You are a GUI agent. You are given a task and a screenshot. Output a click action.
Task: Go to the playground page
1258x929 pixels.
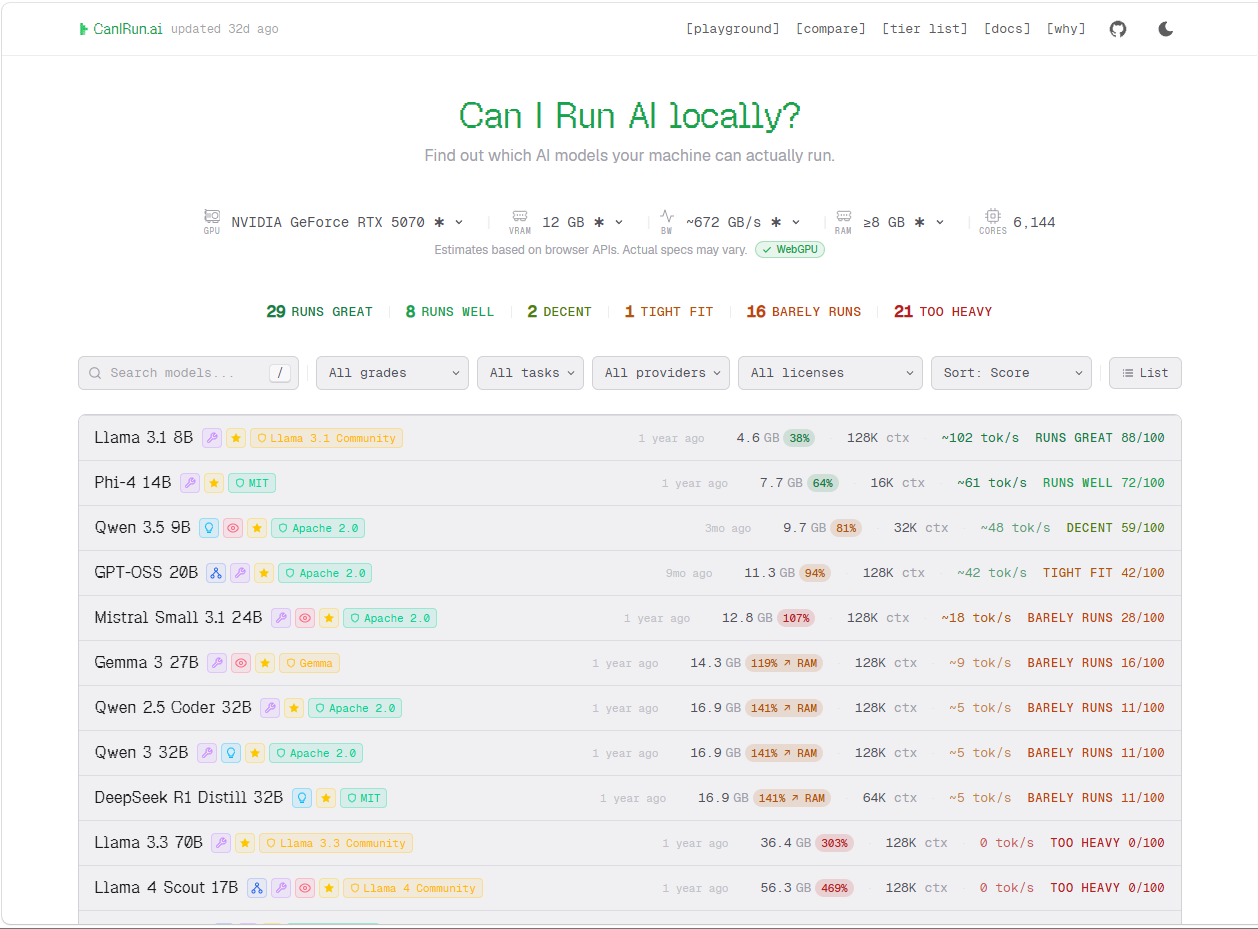click(733, 29)
